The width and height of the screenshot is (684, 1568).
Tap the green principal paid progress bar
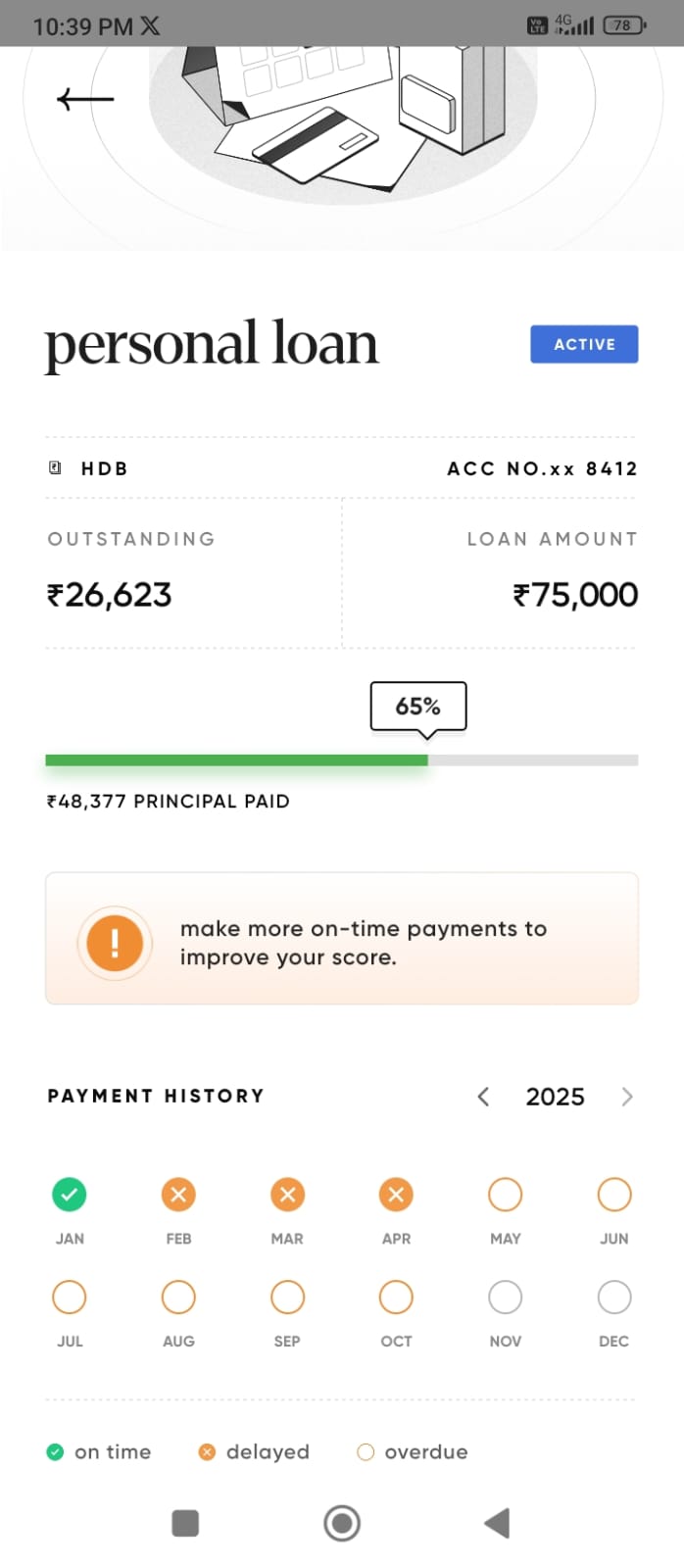point(236,760)
